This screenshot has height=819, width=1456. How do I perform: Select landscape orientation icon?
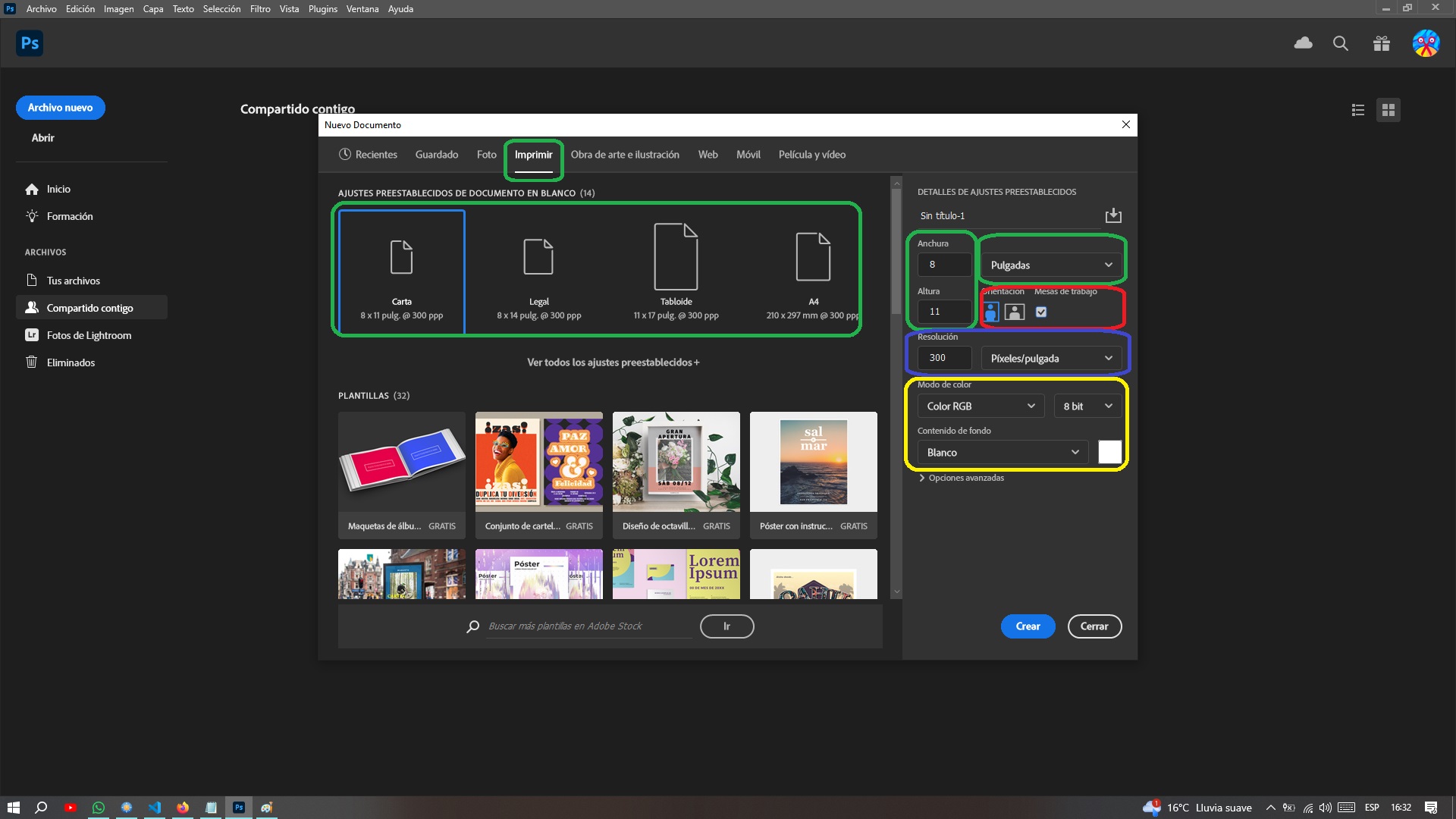[1015, 312]
